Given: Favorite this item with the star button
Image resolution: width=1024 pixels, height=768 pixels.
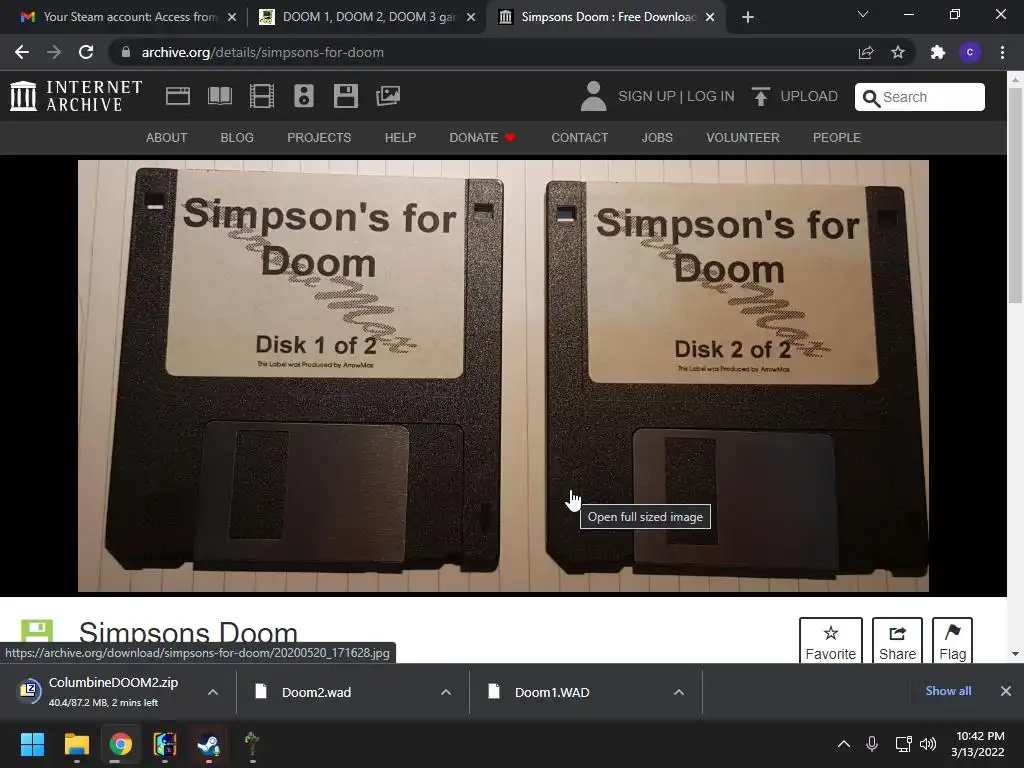Looking at the screenshot, I should [x=831, y=641].
